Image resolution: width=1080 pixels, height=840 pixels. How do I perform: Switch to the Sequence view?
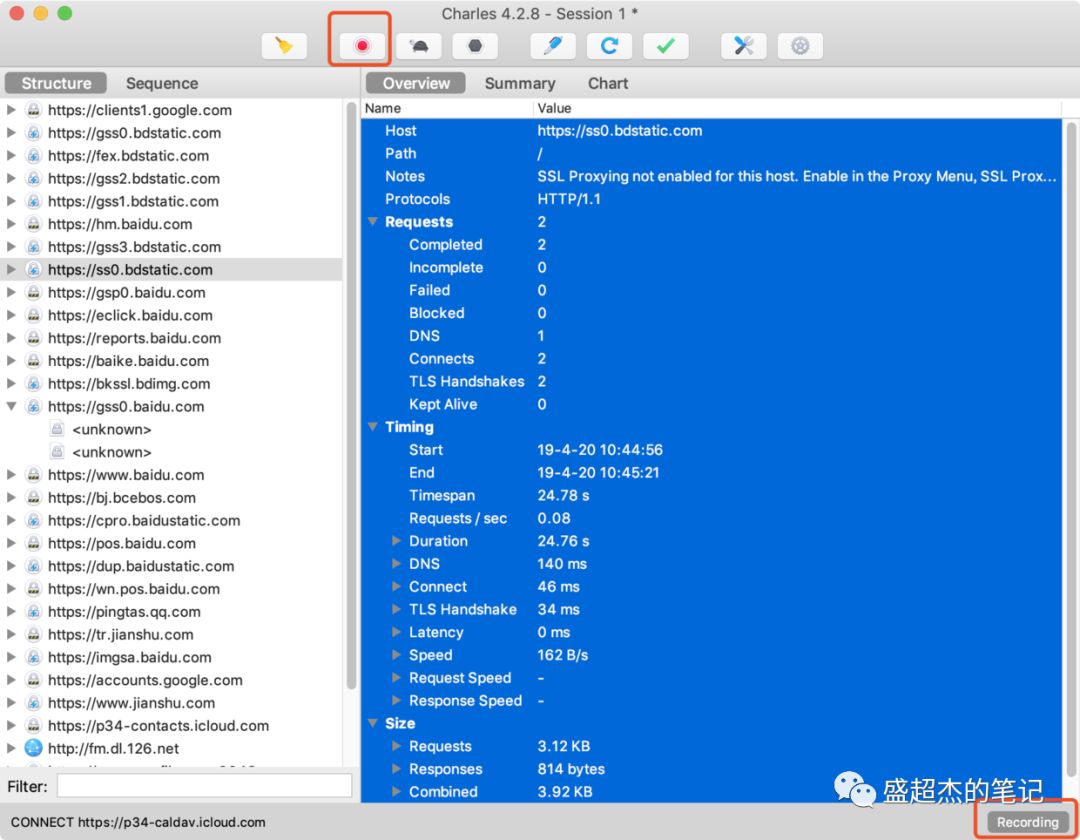162,83
